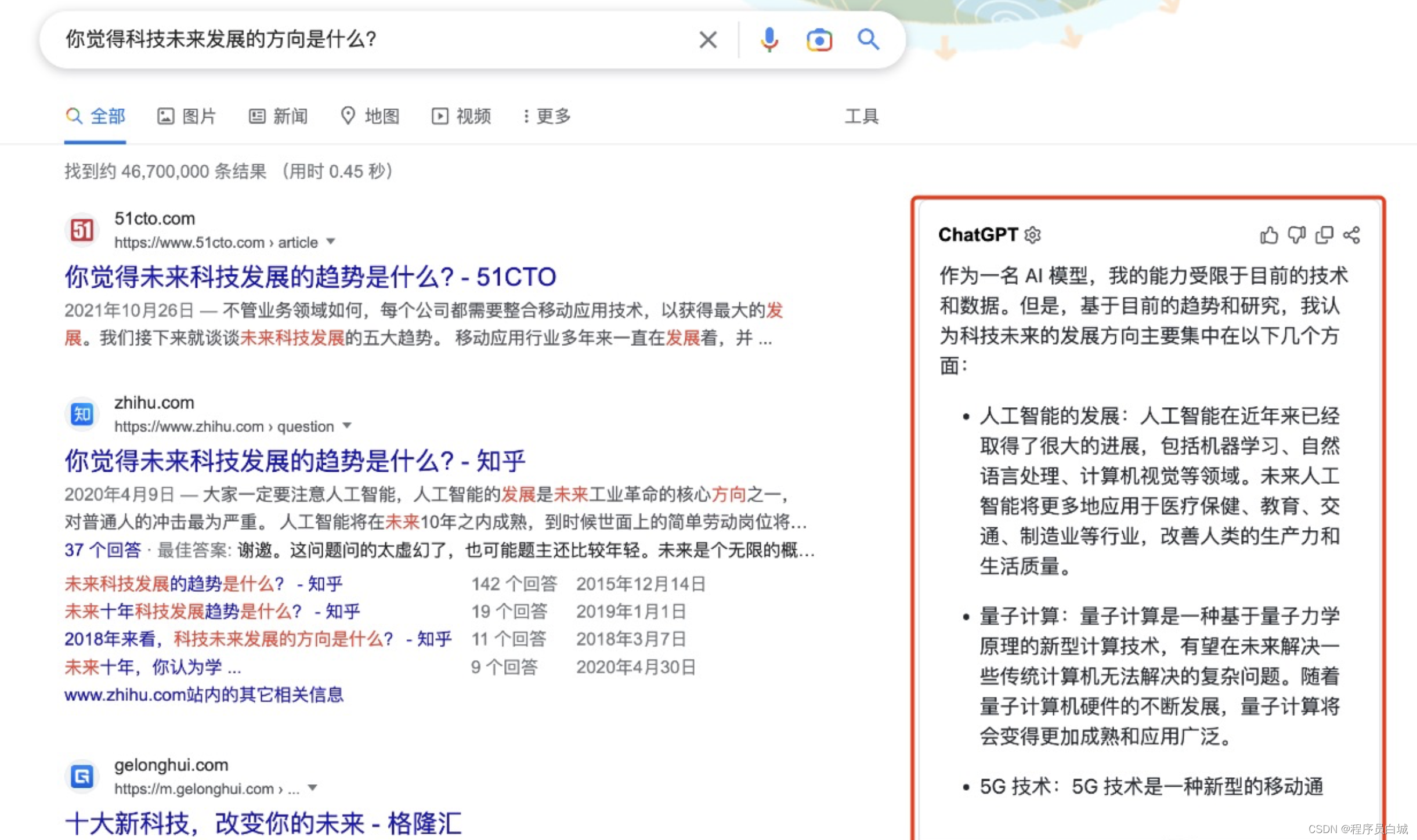Copy the ChatGPT answer text
Viewport: 1417px width, 840px height.
point(1324,235)
